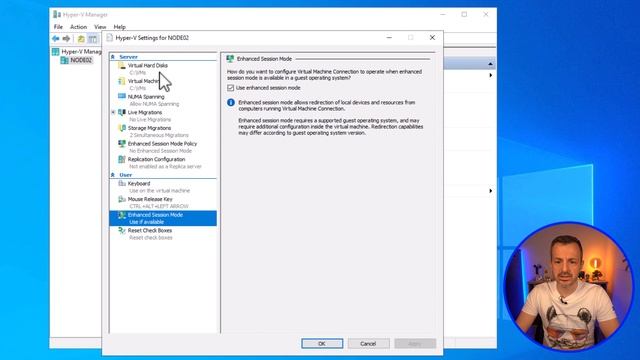Select Mouse Release Key setting
The height and width of the screenshot is (360, 640).
pos(150,199)
